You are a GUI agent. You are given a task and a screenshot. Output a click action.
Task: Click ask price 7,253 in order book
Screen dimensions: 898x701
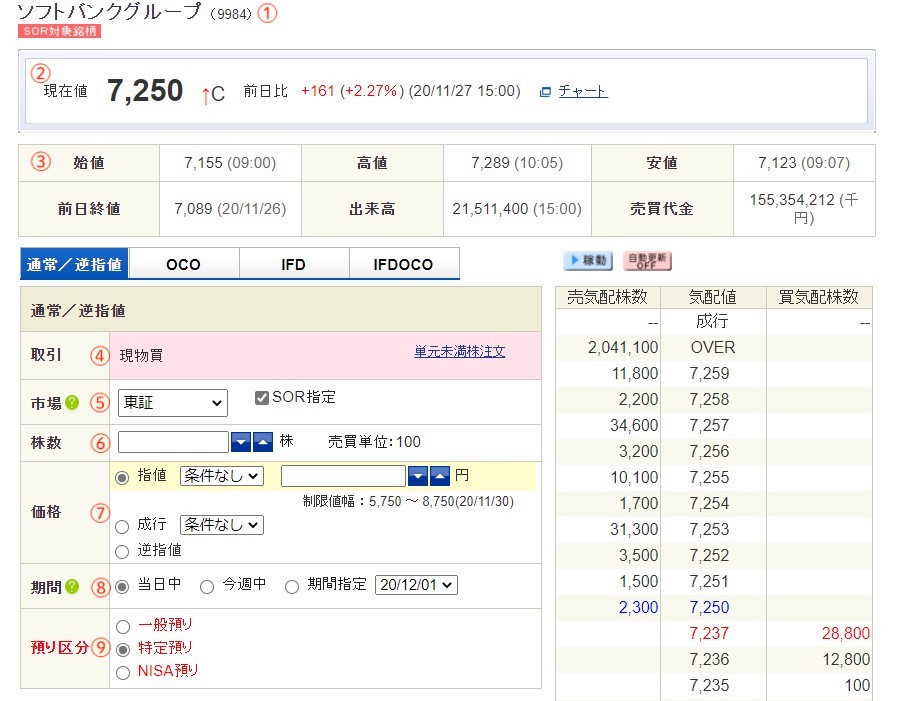(x=710, y=529)
